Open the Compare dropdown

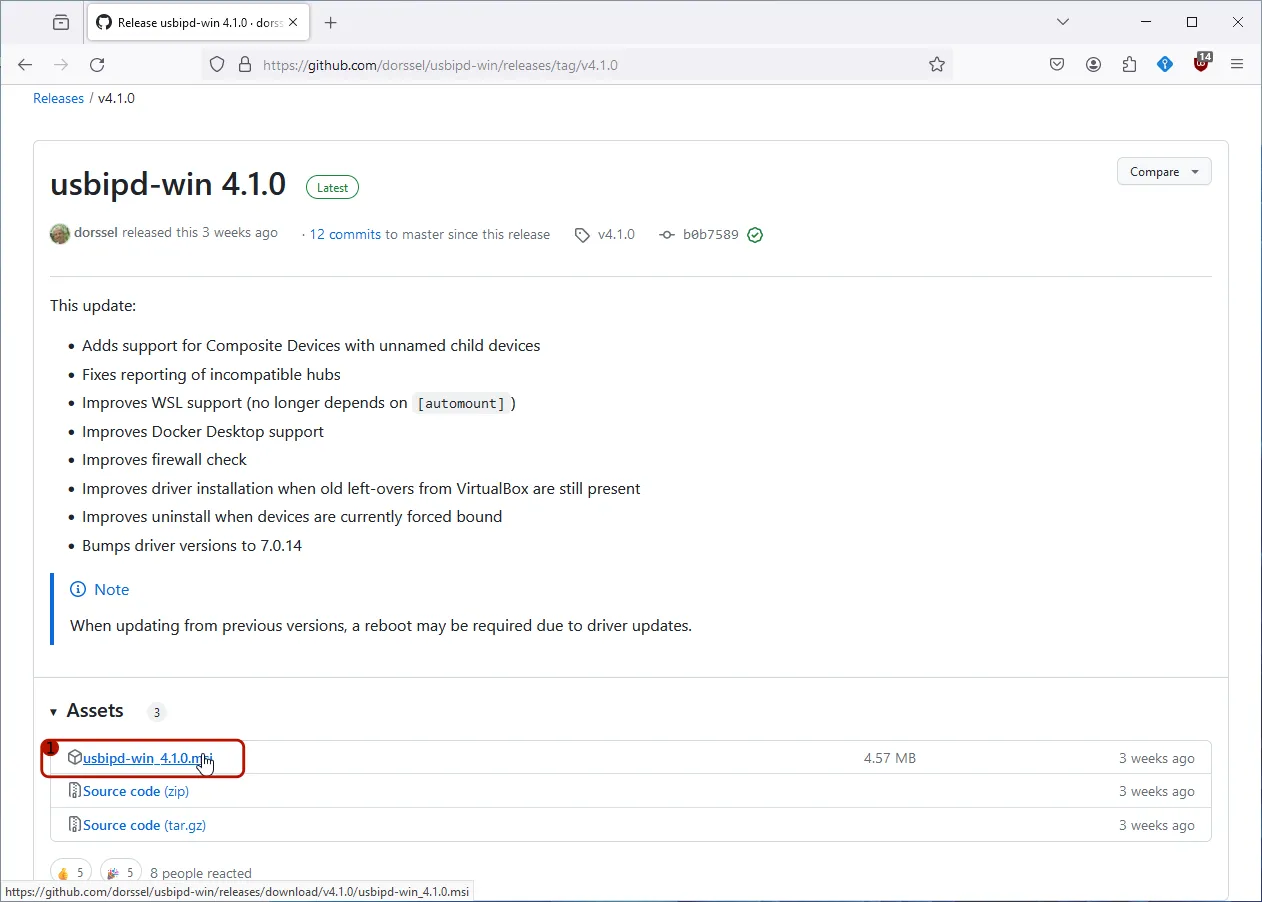(1163, 171)
